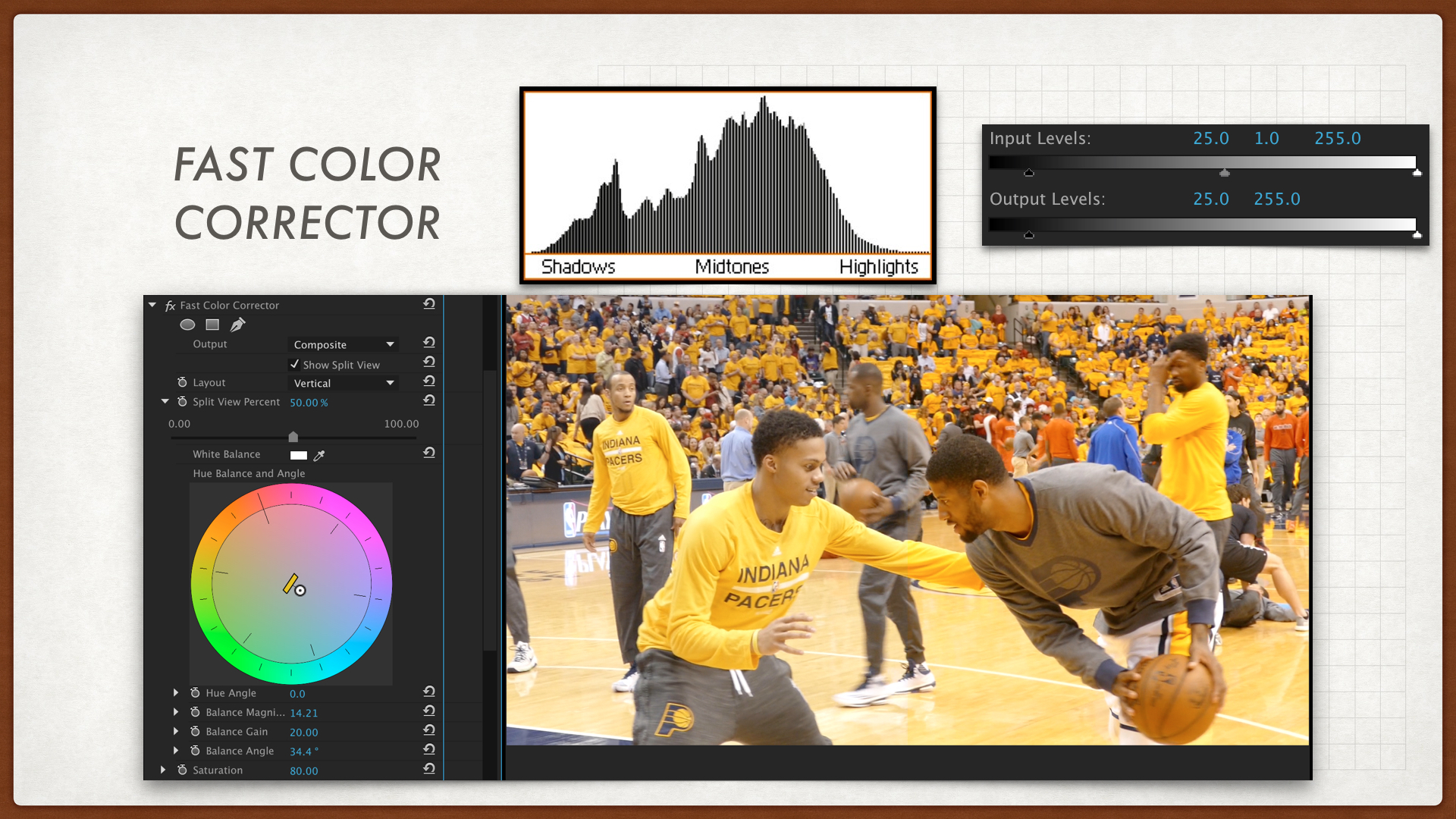Click the Output Levels black handle
This screenshot has height=819, width=1456.
coord(1029,235)
